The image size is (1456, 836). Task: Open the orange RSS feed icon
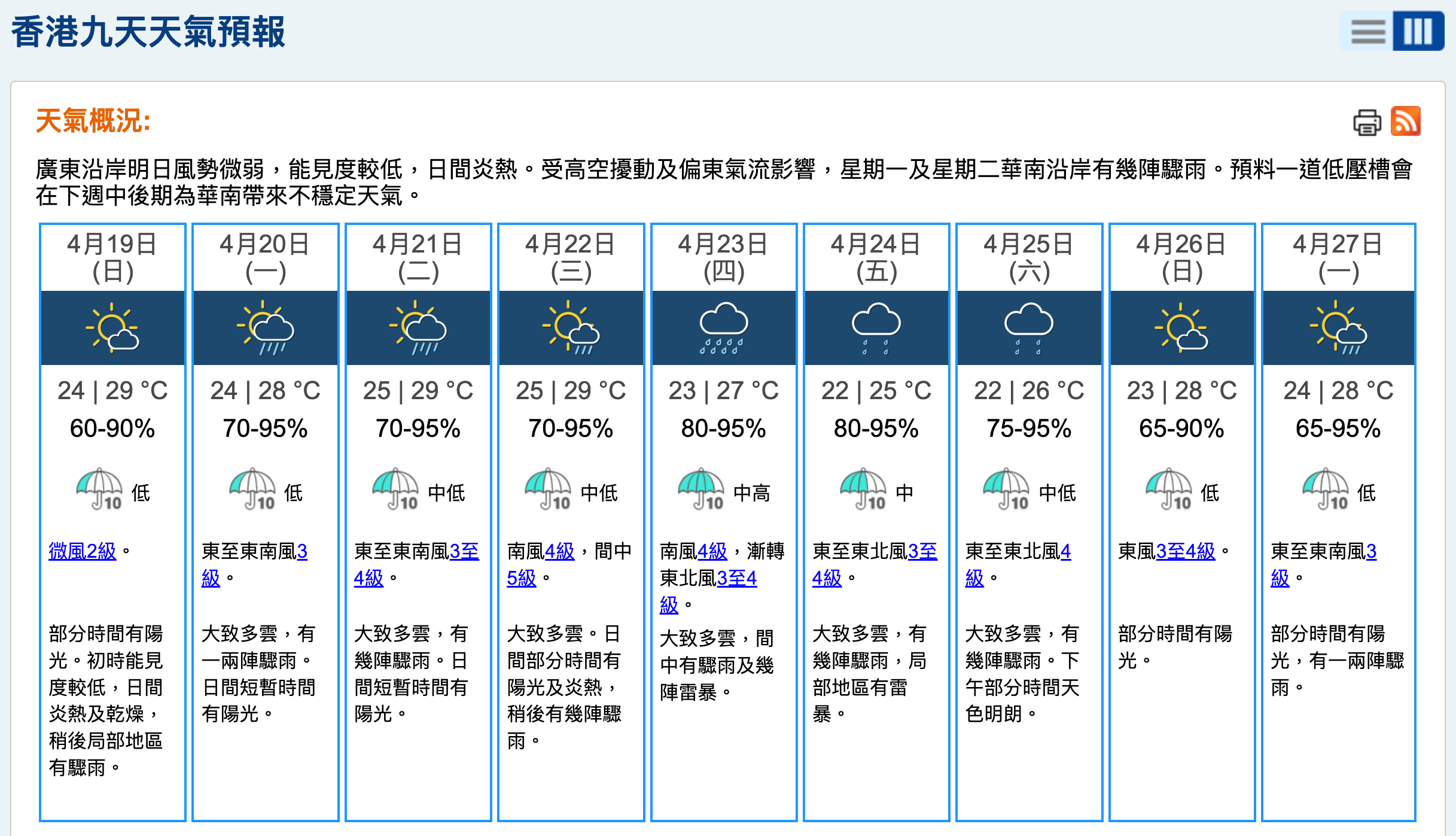1405,121
